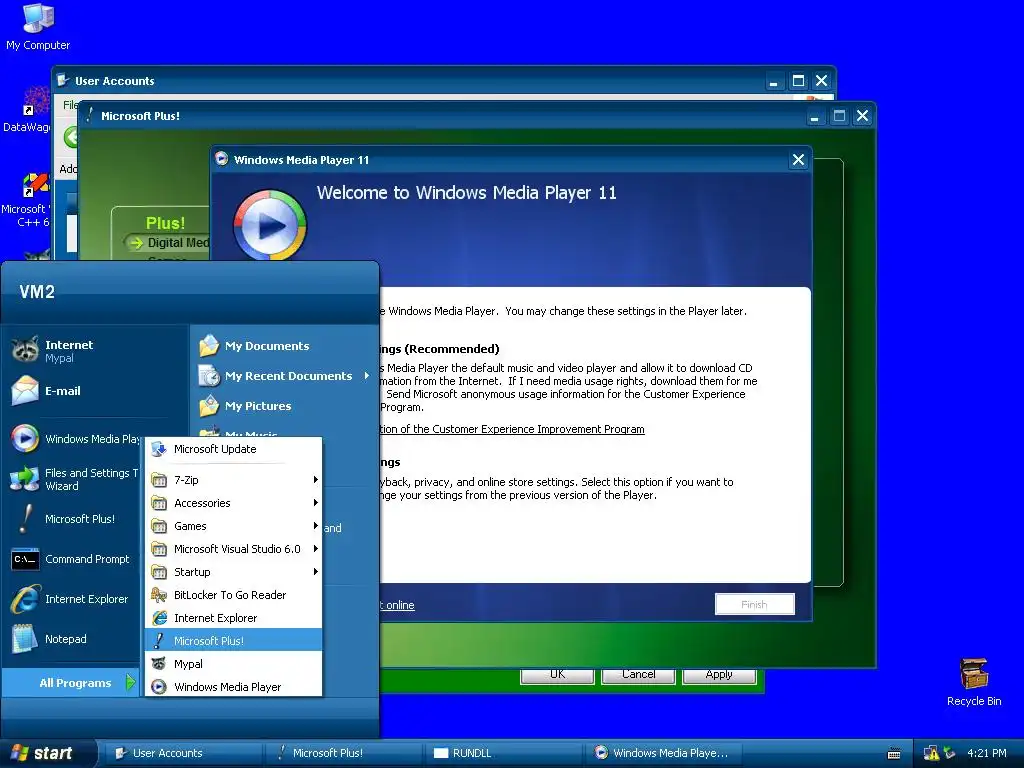Screen dimensions: 1024x768
Task: Click security alert shield tray icon
Action: (x=931, y=753)
